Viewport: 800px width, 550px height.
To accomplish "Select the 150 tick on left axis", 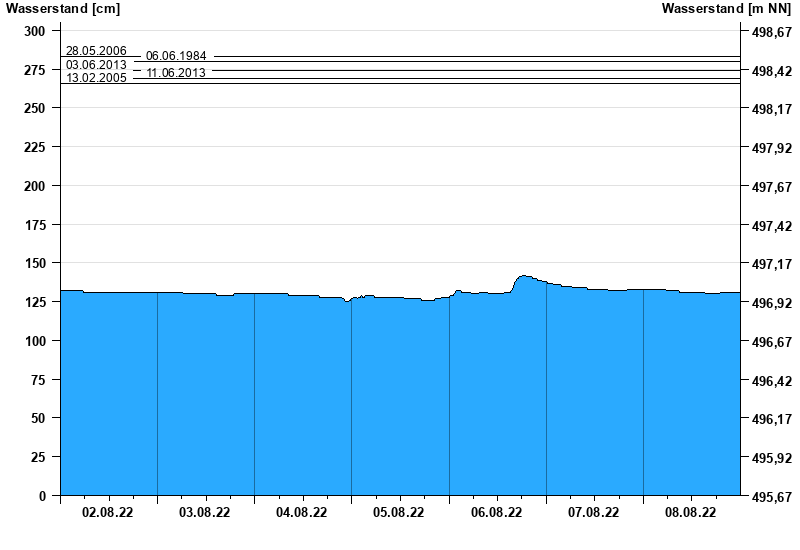I will coord(35,263).
